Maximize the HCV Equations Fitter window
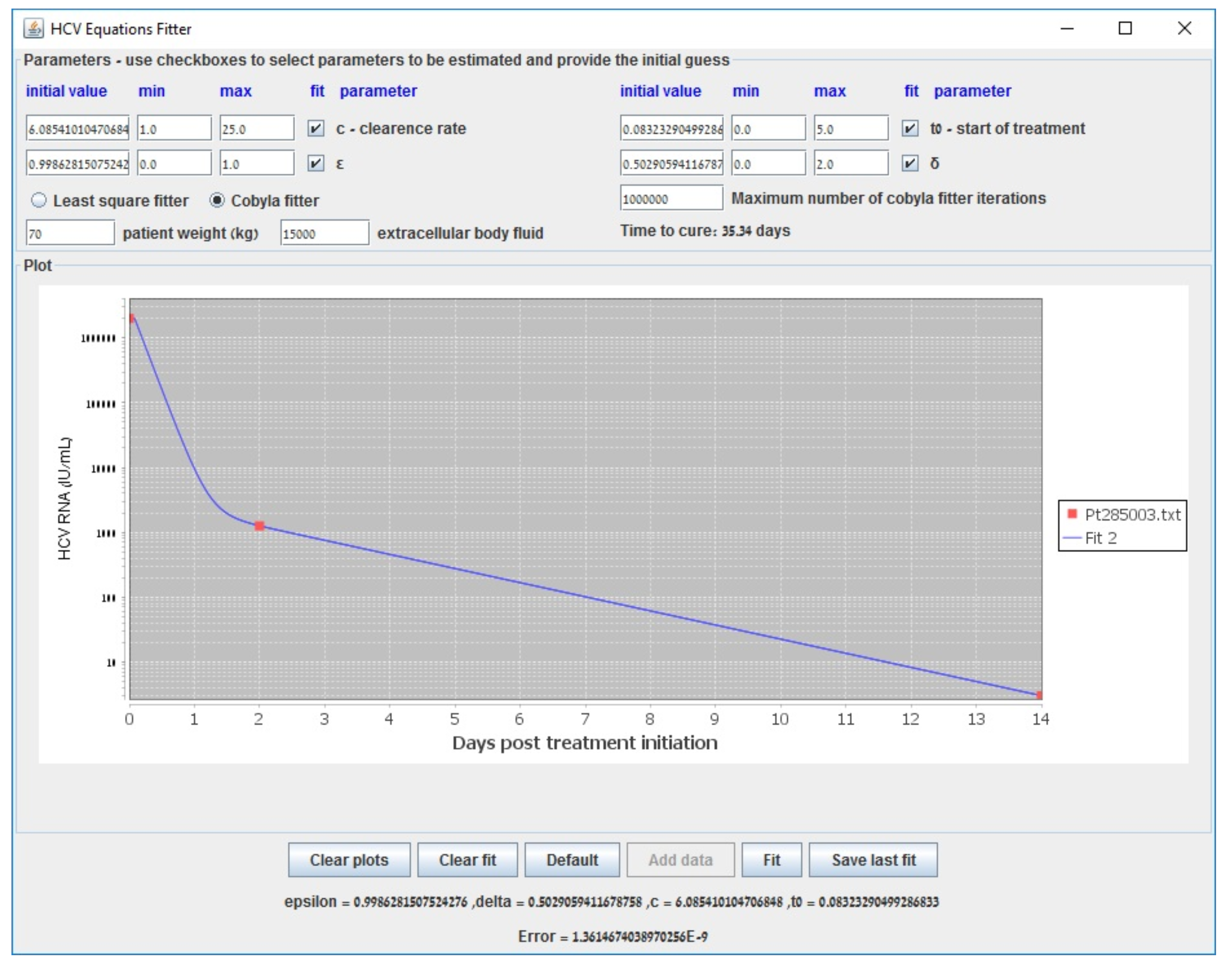 1125,28
